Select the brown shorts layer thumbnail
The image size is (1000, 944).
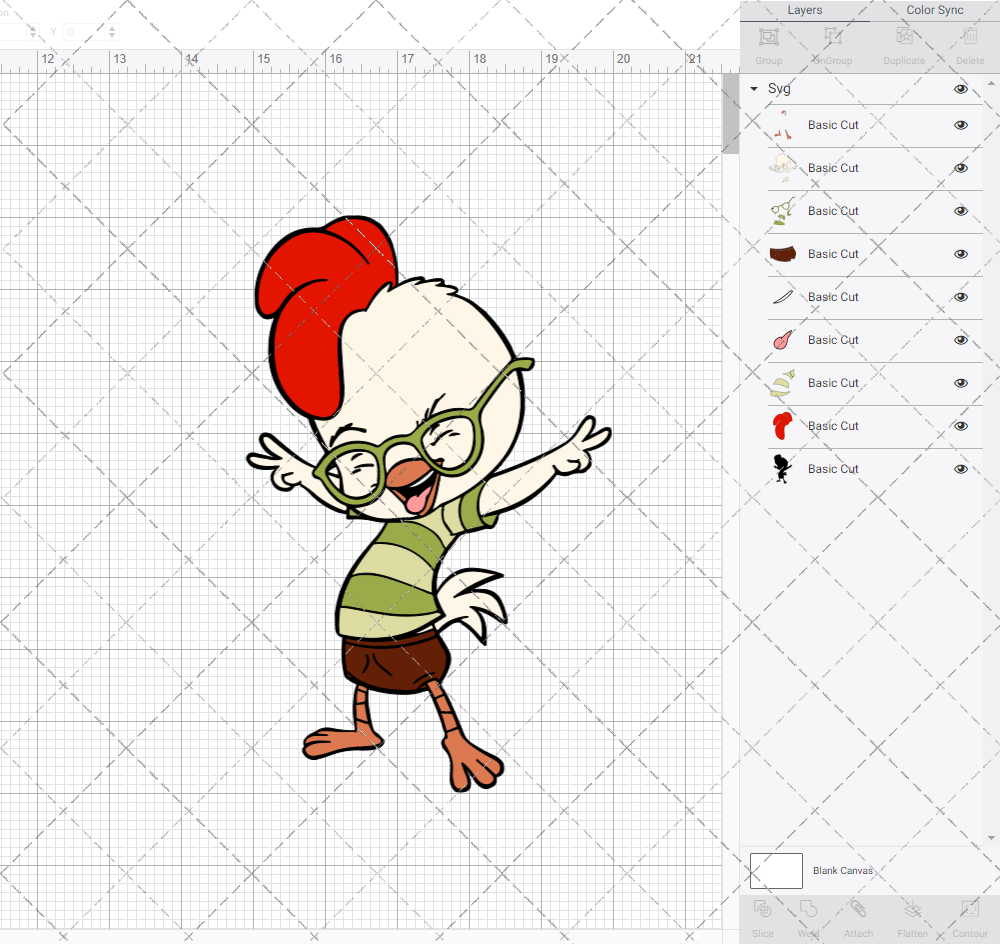pyautogui.click(x=783, y=254)
